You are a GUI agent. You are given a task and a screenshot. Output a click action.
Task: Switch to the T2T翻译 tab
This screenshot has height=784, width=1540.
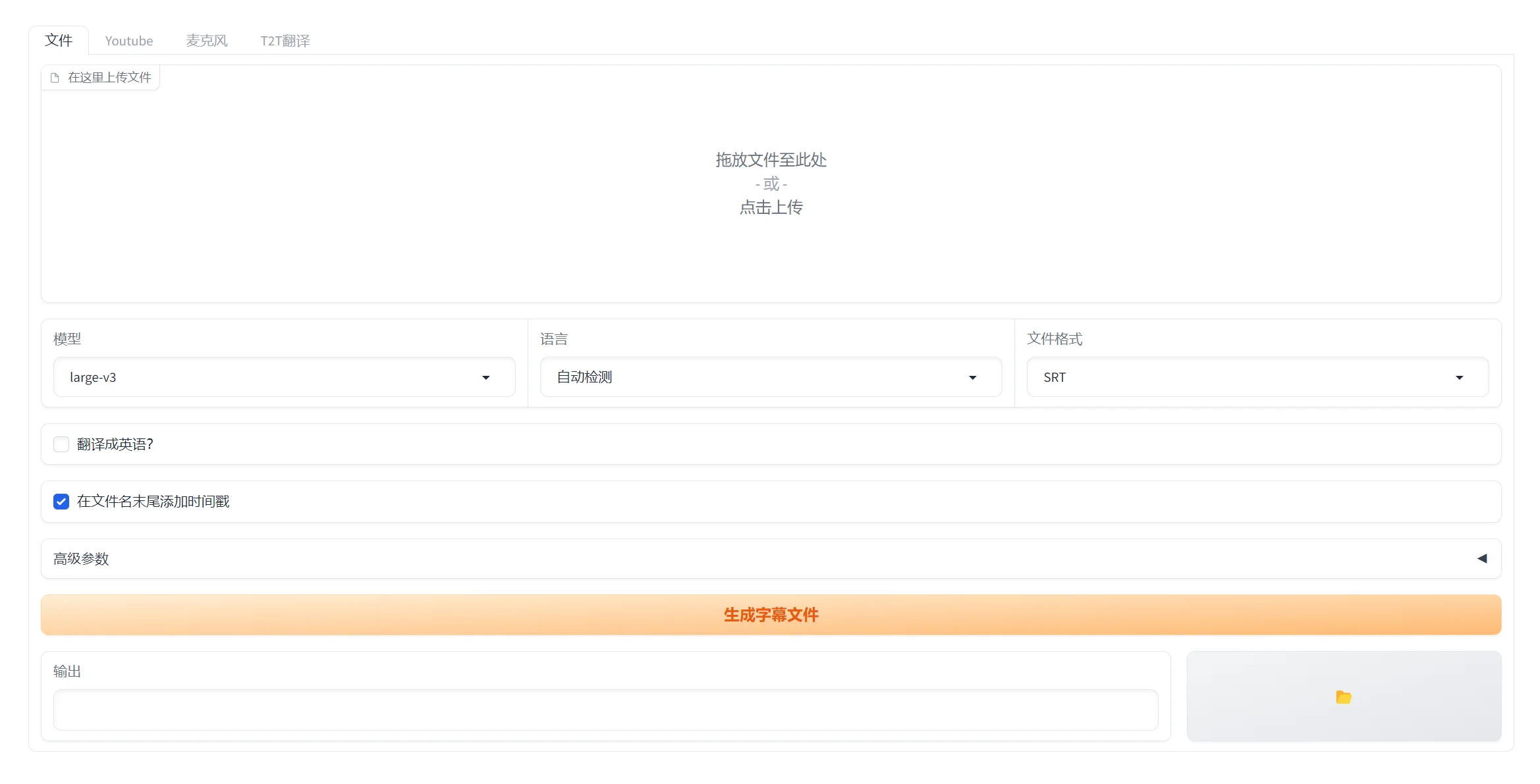pyautogui.click(x=285, y=41)
